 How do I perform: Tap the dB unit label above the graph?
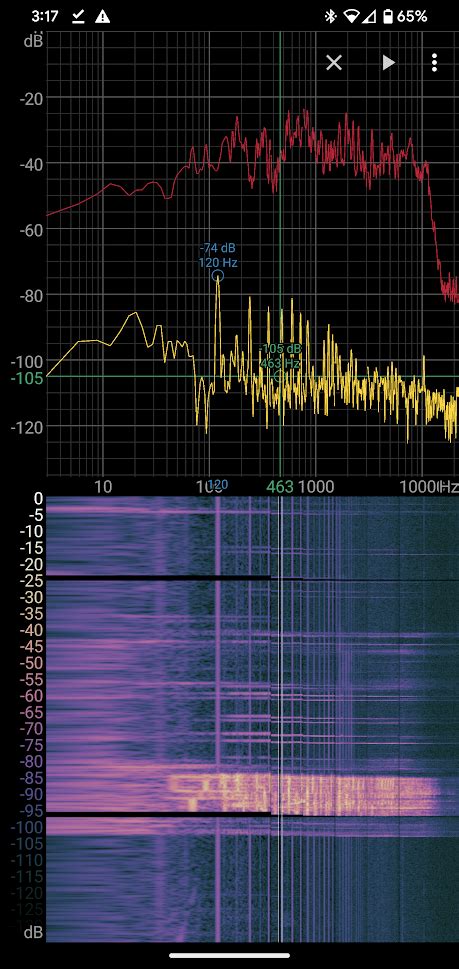click(x=33, y=41)
